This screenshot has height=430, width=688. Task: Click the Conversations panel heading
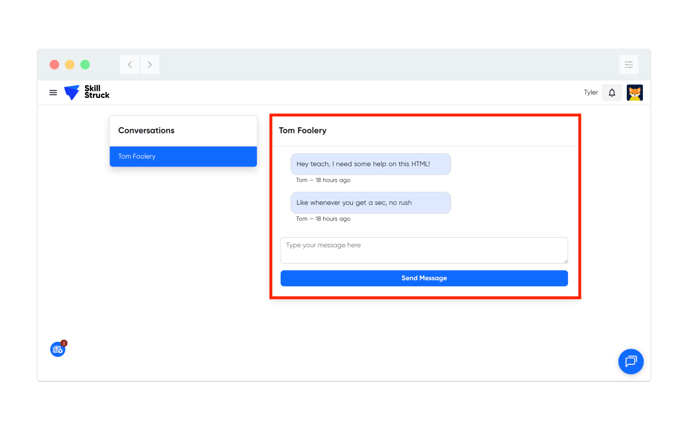pyautogui.click(x=146, y=130)
